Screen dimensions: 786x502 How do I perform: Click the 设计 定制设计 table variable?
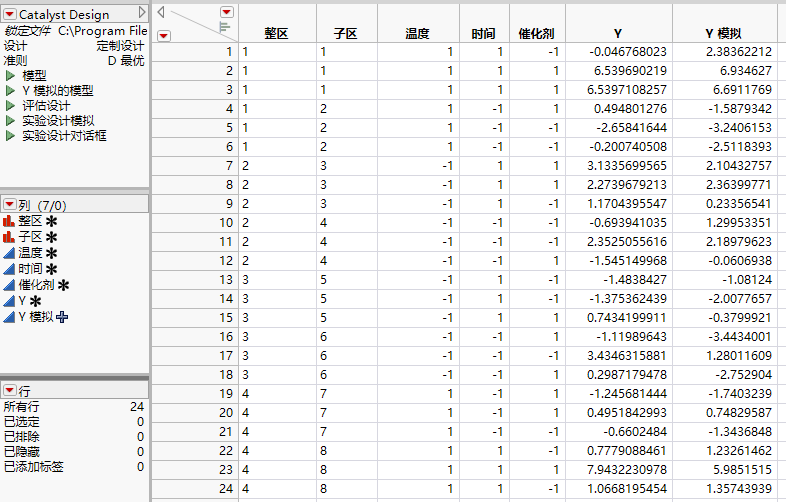tap(74, 46)
